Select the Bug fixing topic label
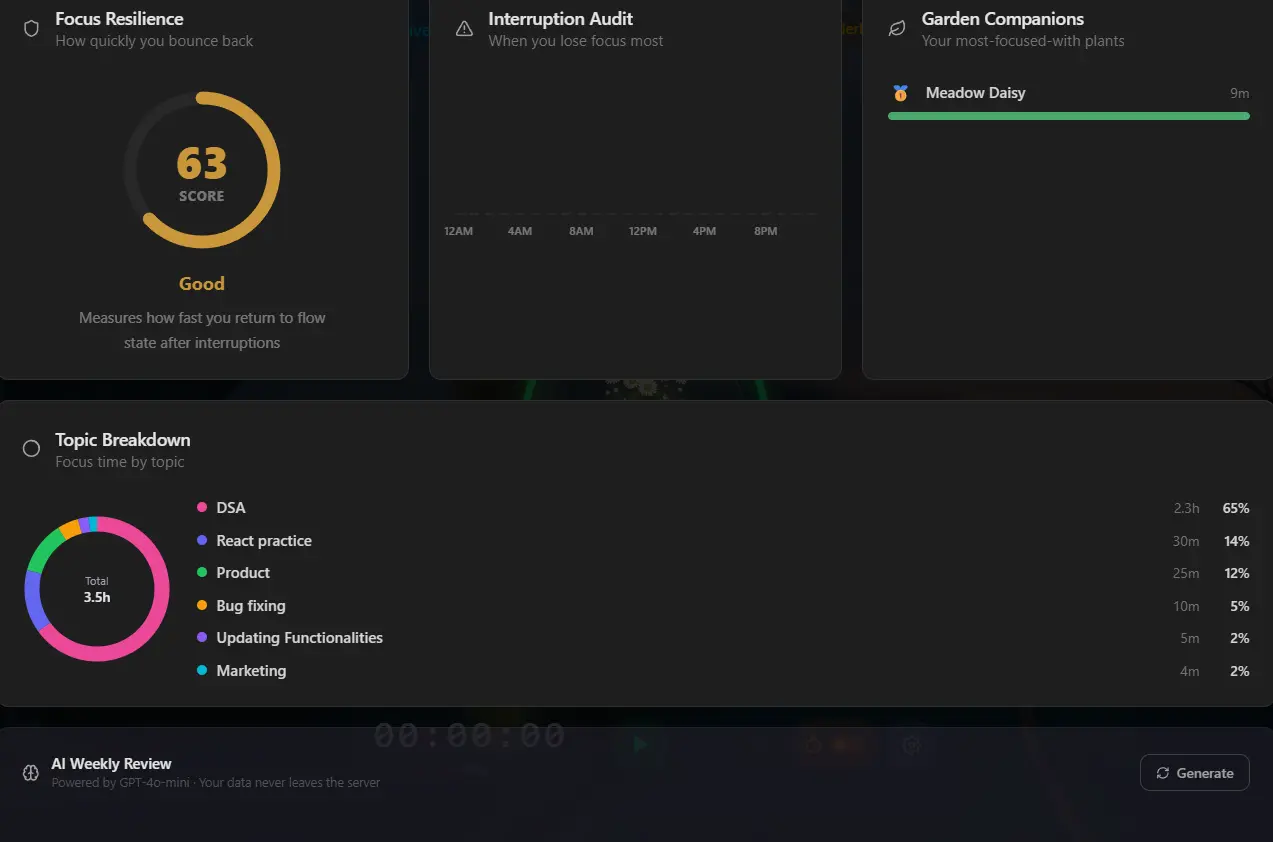Screen dimensions: 1273x842 [250, 605]
